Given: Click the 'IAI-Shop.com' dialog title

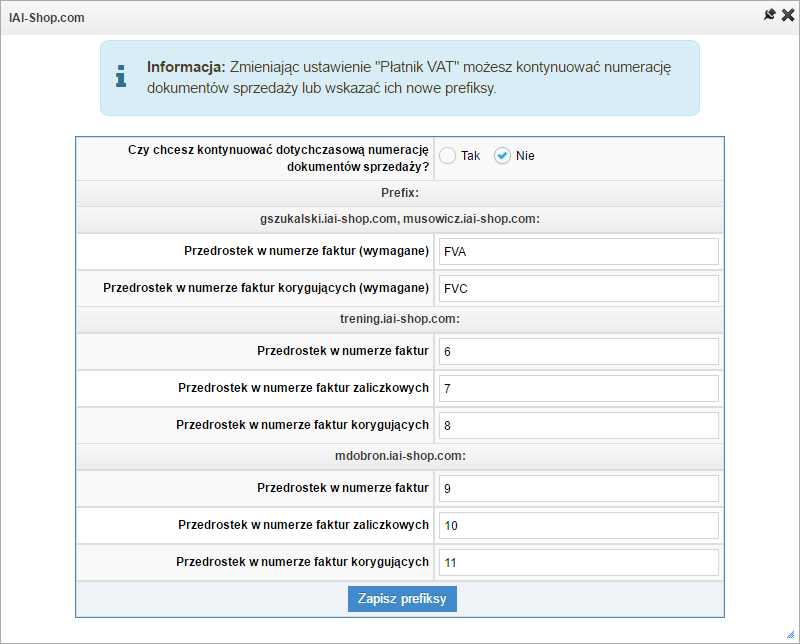Looking at the screenshot, I should click(46, 17).
